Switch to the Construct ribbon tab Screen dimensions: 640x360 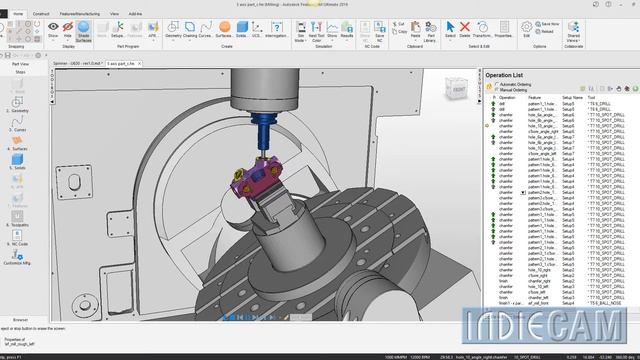click(41, 14)
